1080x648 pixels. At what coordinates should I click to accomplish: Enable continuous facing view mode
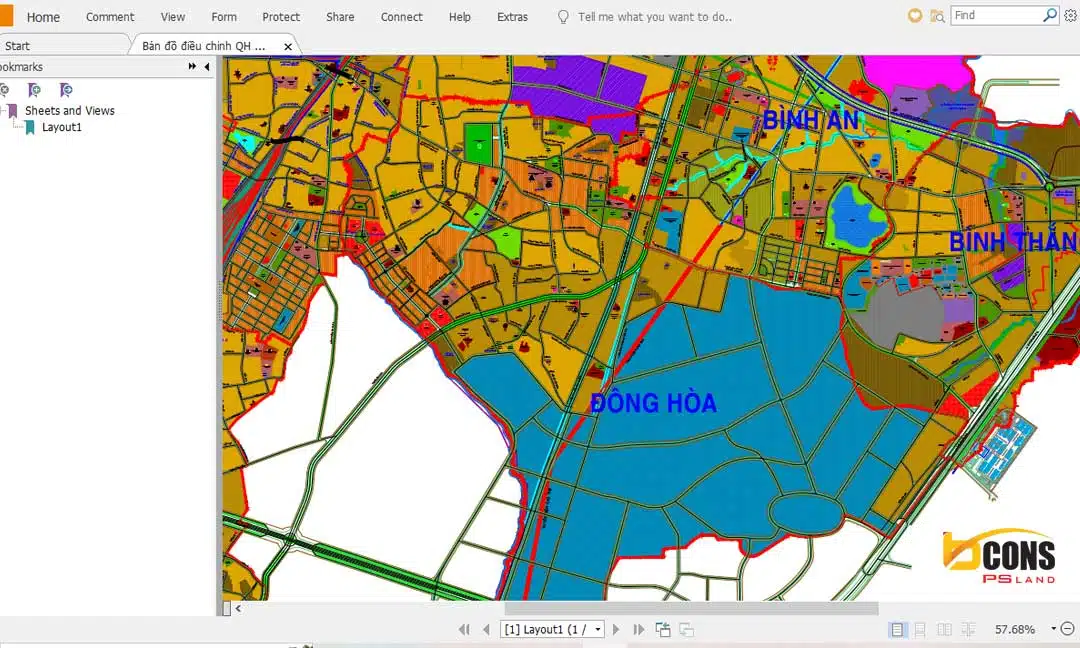[968, 629]
